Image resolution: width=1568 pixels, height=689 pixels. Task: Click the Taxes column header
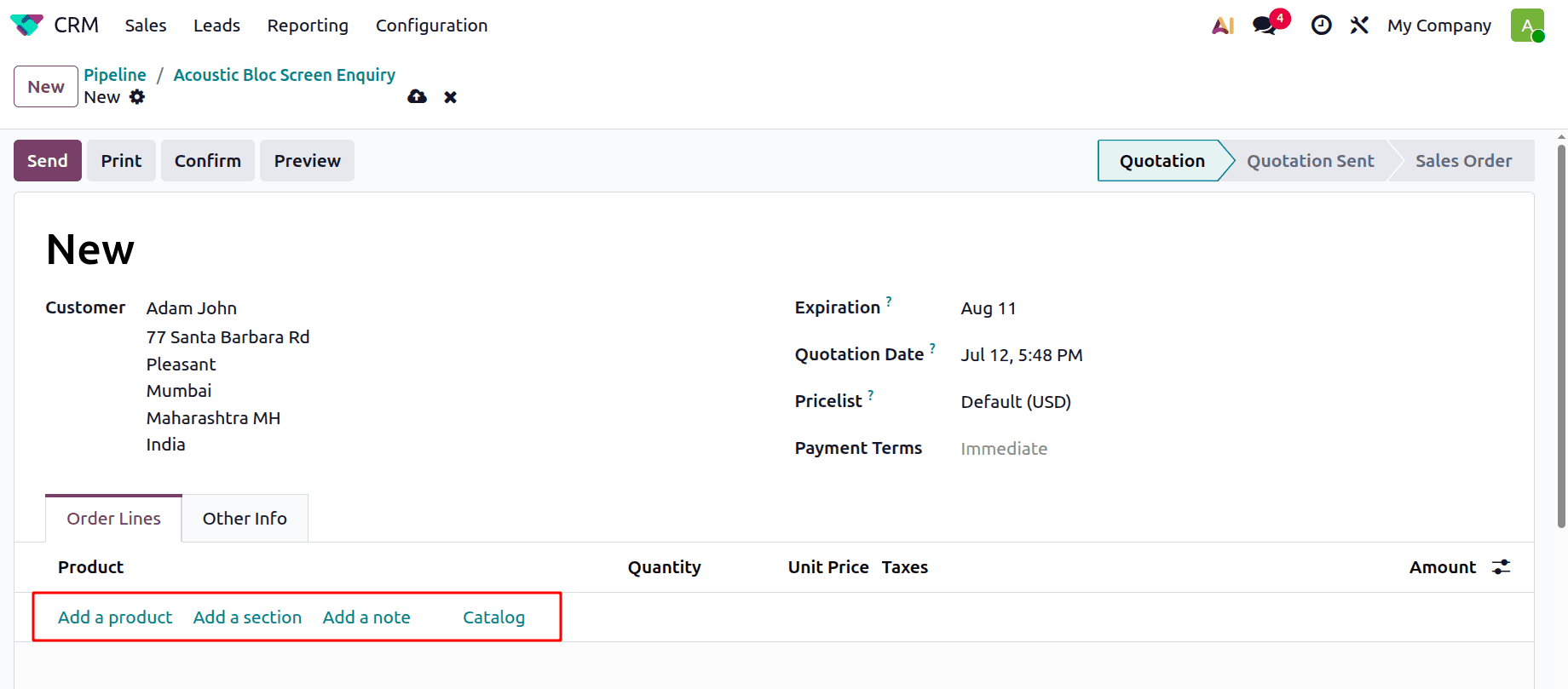(905, 567)
